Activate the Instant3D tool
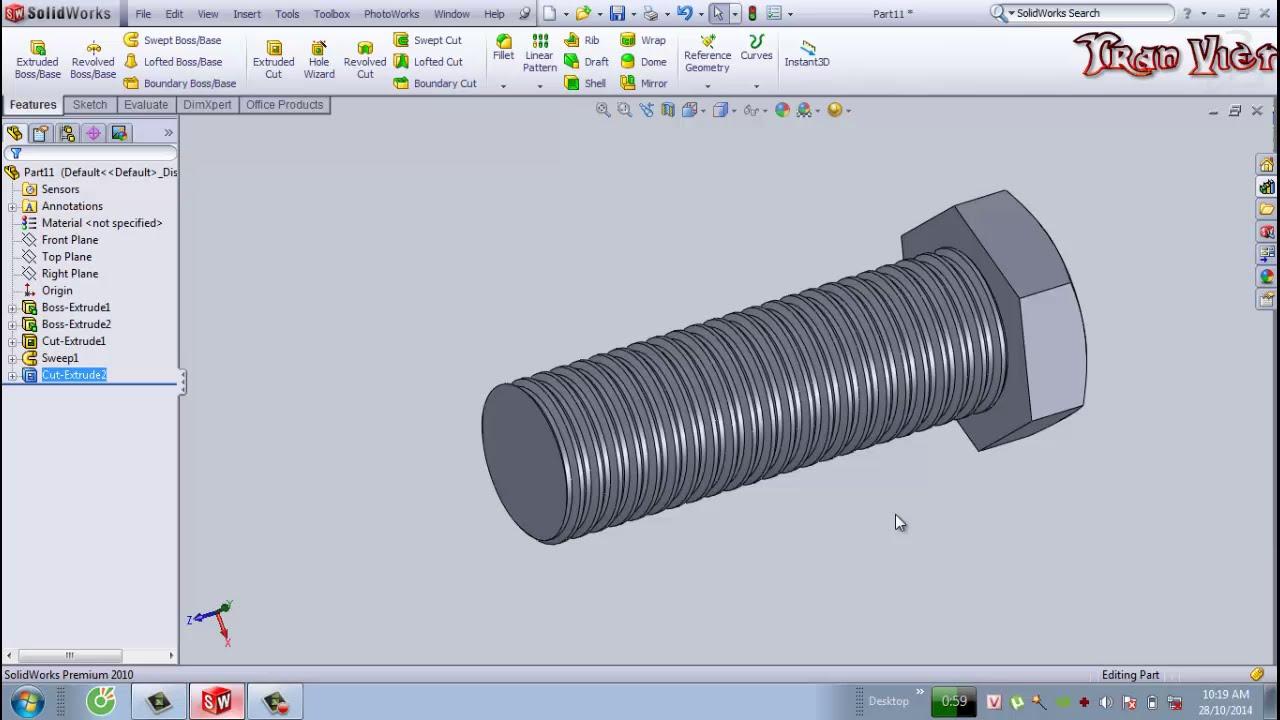 pyautogui.click(x=807, y=54)
